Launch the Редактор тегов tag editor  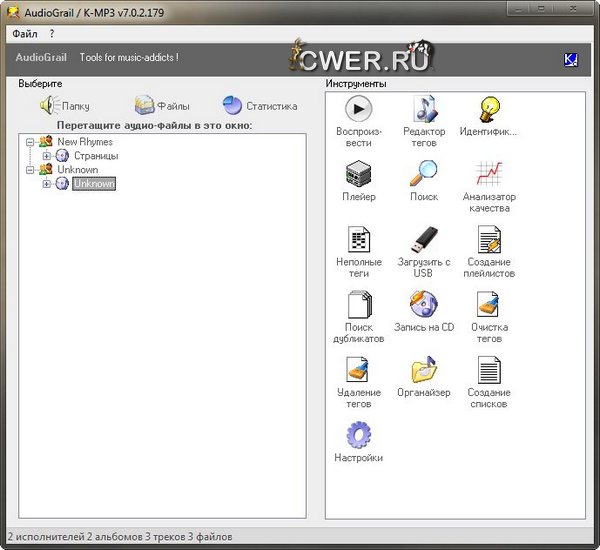[x=424, y=108]
